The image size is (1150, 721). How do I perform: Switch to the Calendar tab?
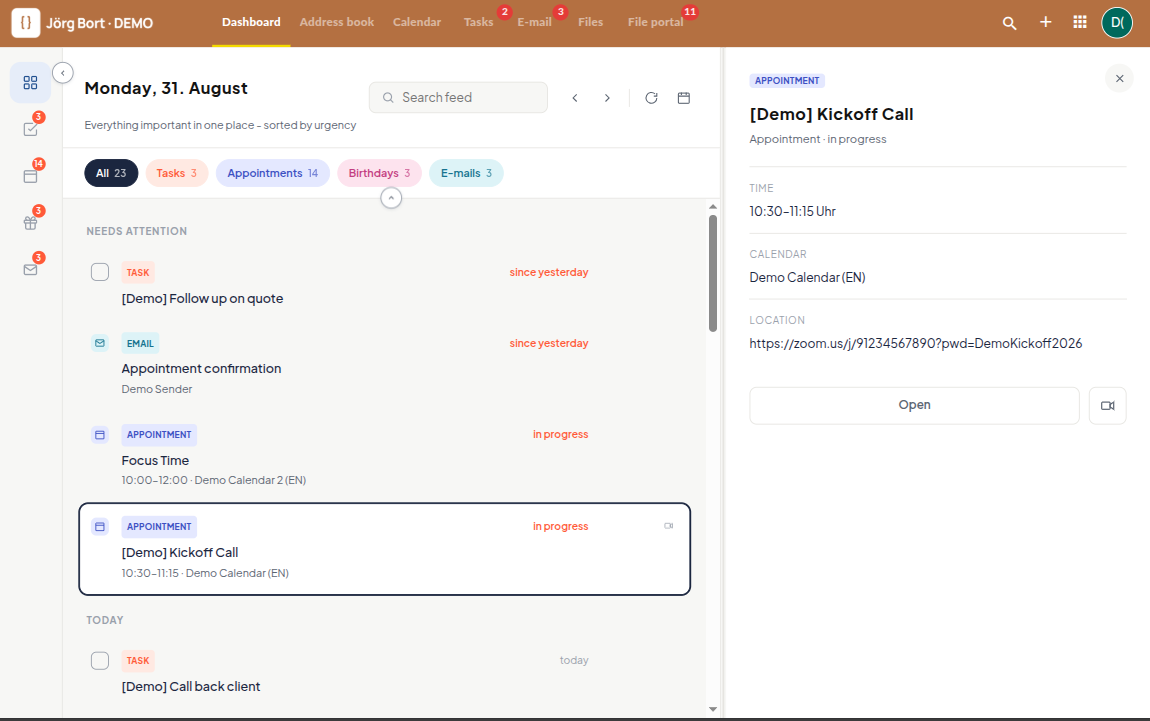point(417,22)
